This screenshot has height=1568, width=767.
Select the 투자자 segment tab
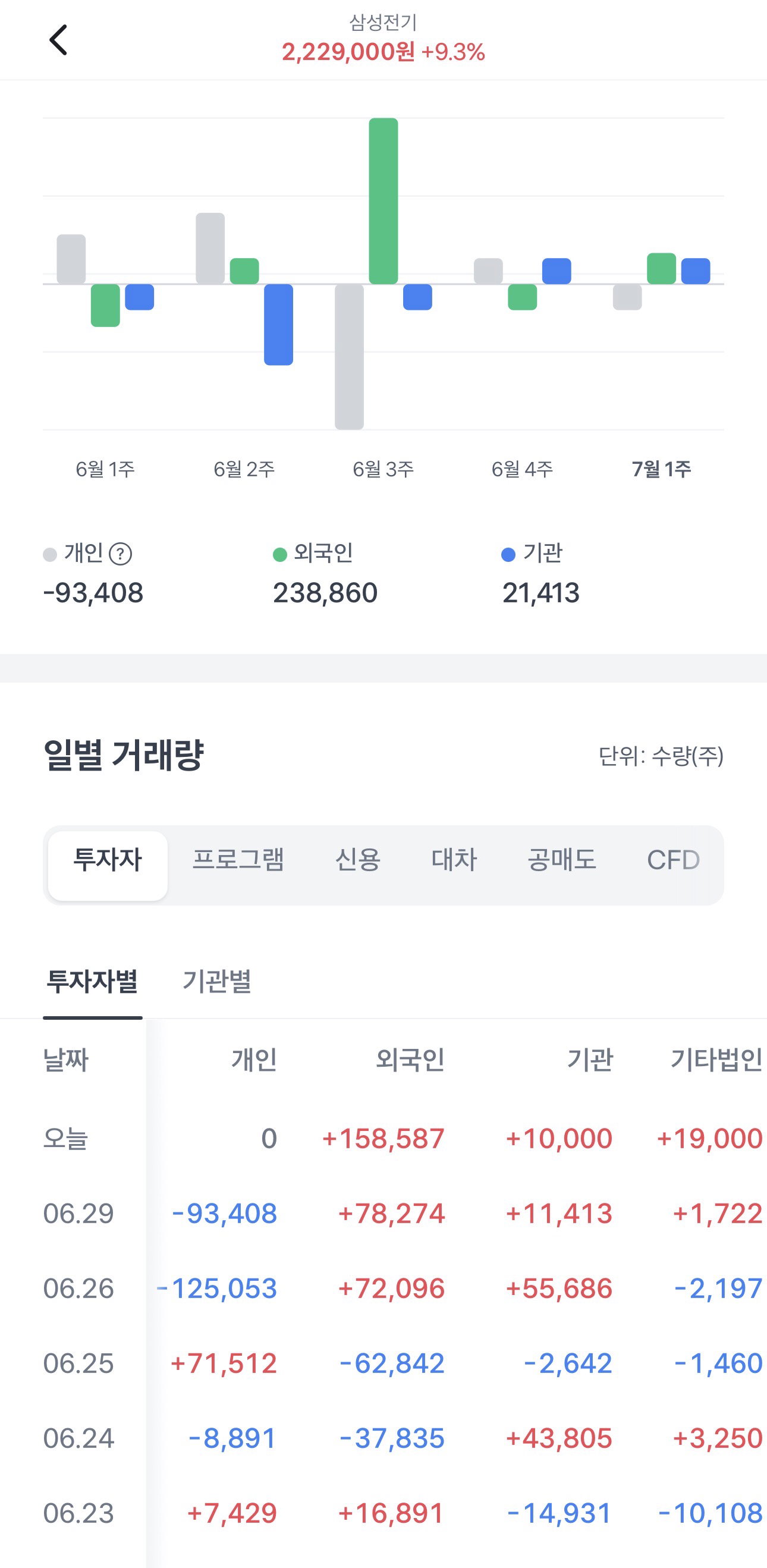coord(108,865)
